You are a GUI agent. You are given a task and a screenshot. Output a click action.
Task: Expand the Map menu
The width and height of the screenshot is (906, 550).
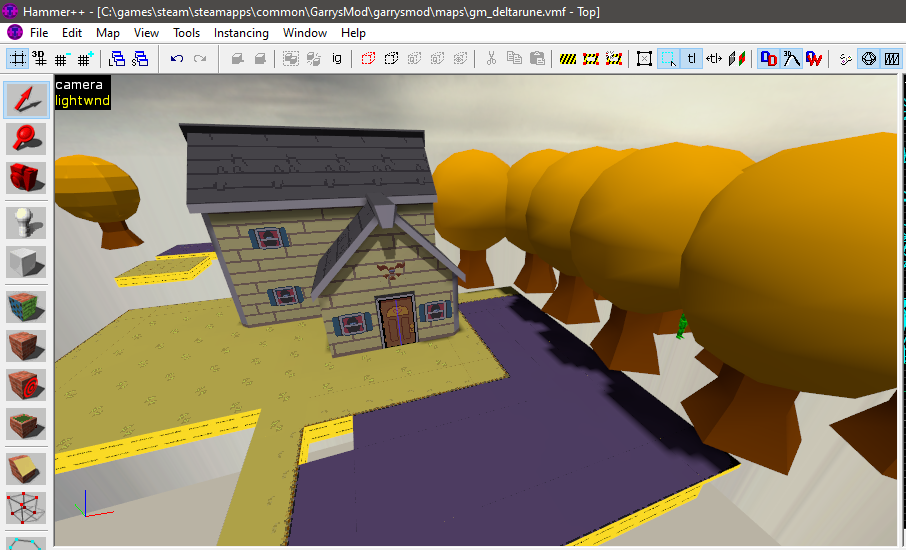(x=108, y=33)
